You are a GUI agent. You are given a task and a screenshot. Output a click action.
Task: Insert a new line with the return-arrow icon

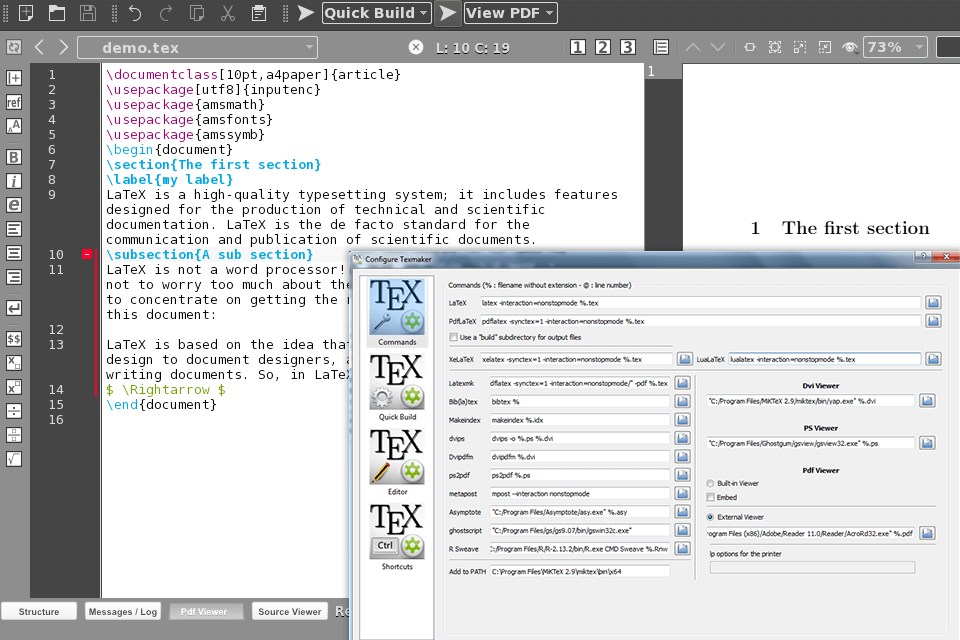pos(13,308)
